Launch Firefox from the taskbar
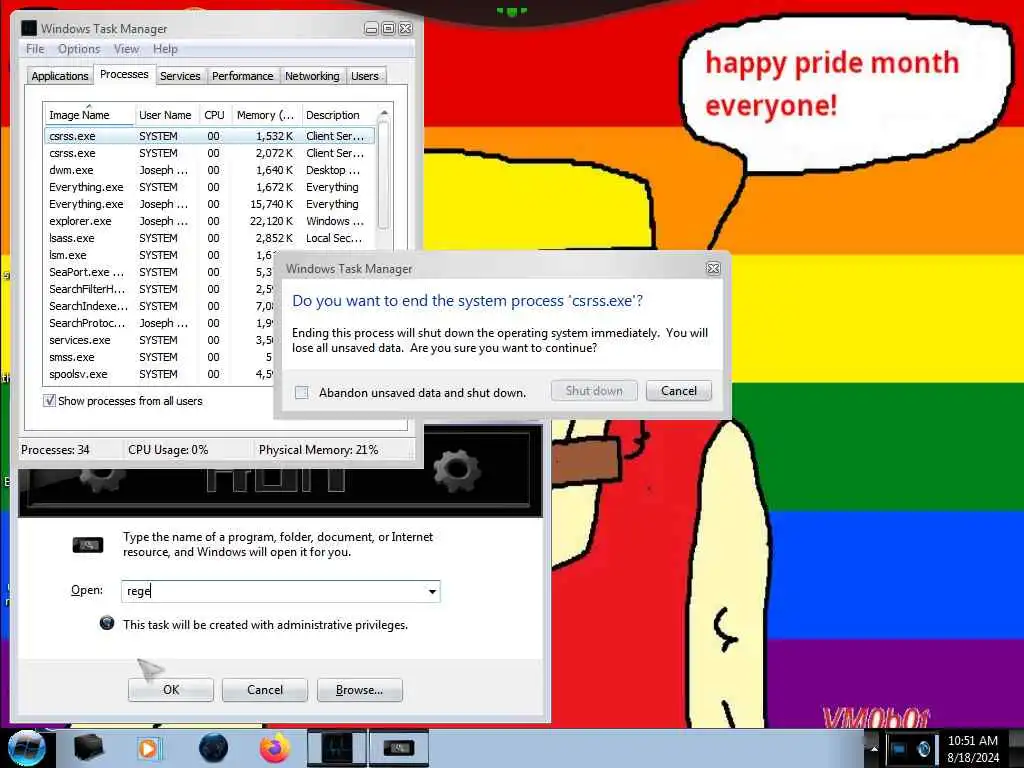 275,748
